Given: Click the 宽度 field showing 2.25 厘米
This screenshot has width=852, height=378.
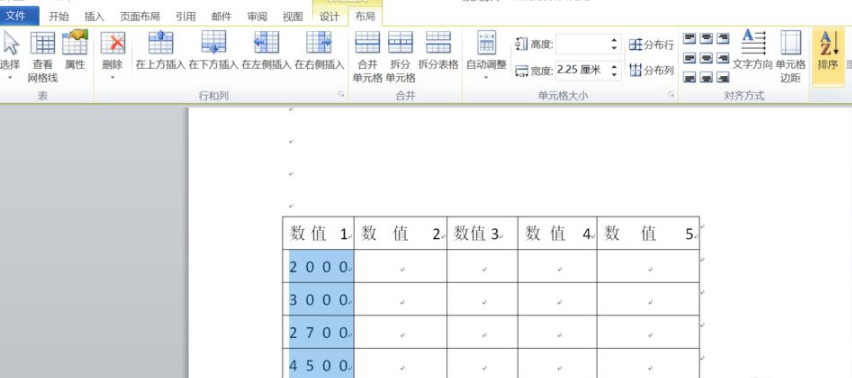Looking at the screenshot, I should (x=581, y=70).
